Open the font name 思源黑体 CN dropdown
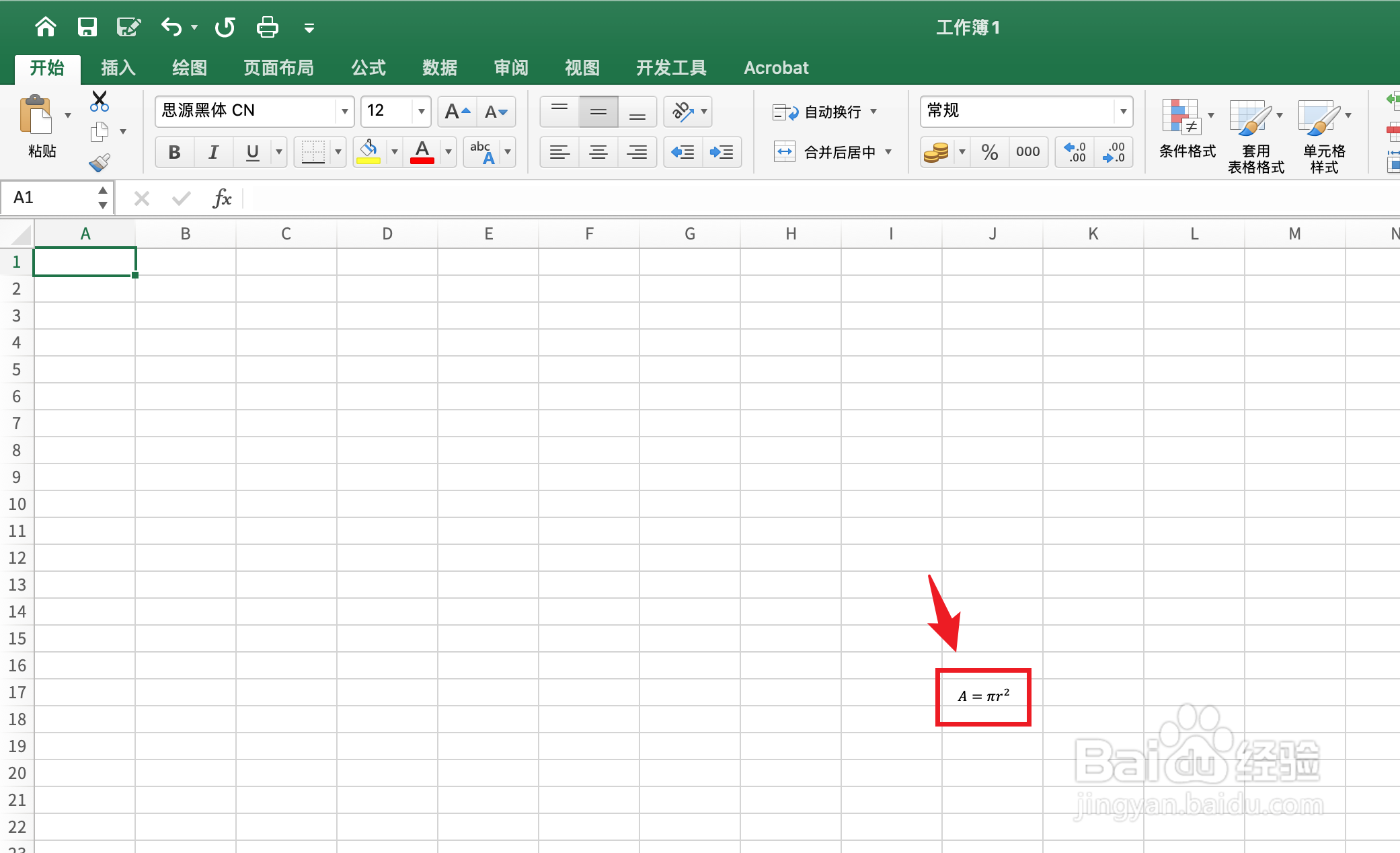 pos(344,112)
